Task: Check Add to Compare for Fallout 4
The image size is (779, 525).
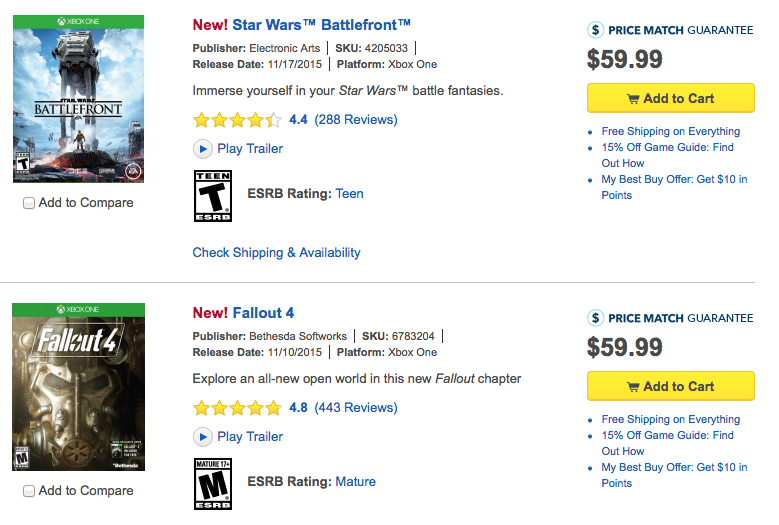Action: point(29,491)
